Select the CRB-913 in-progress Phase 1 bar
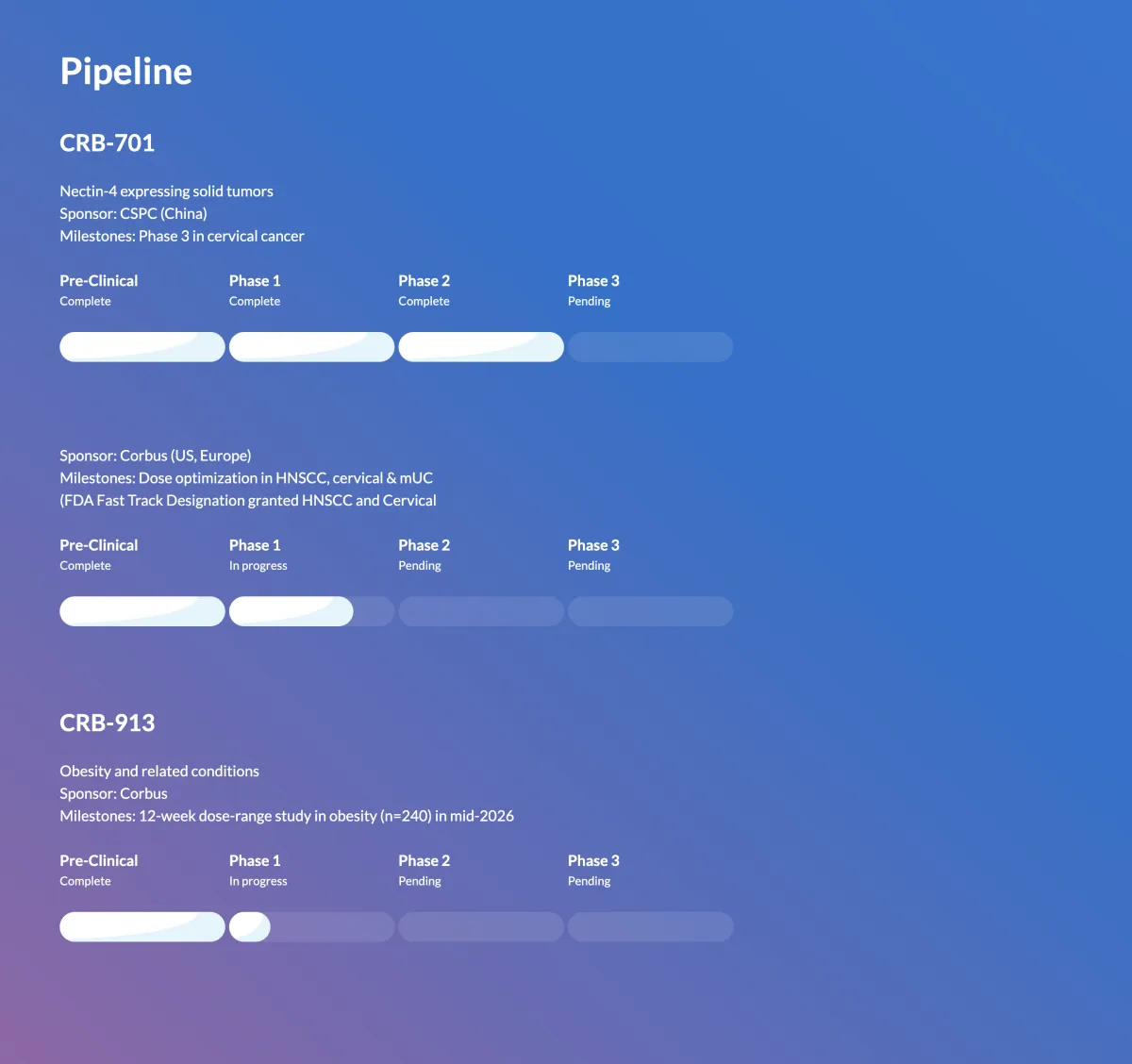 (311, 927)
